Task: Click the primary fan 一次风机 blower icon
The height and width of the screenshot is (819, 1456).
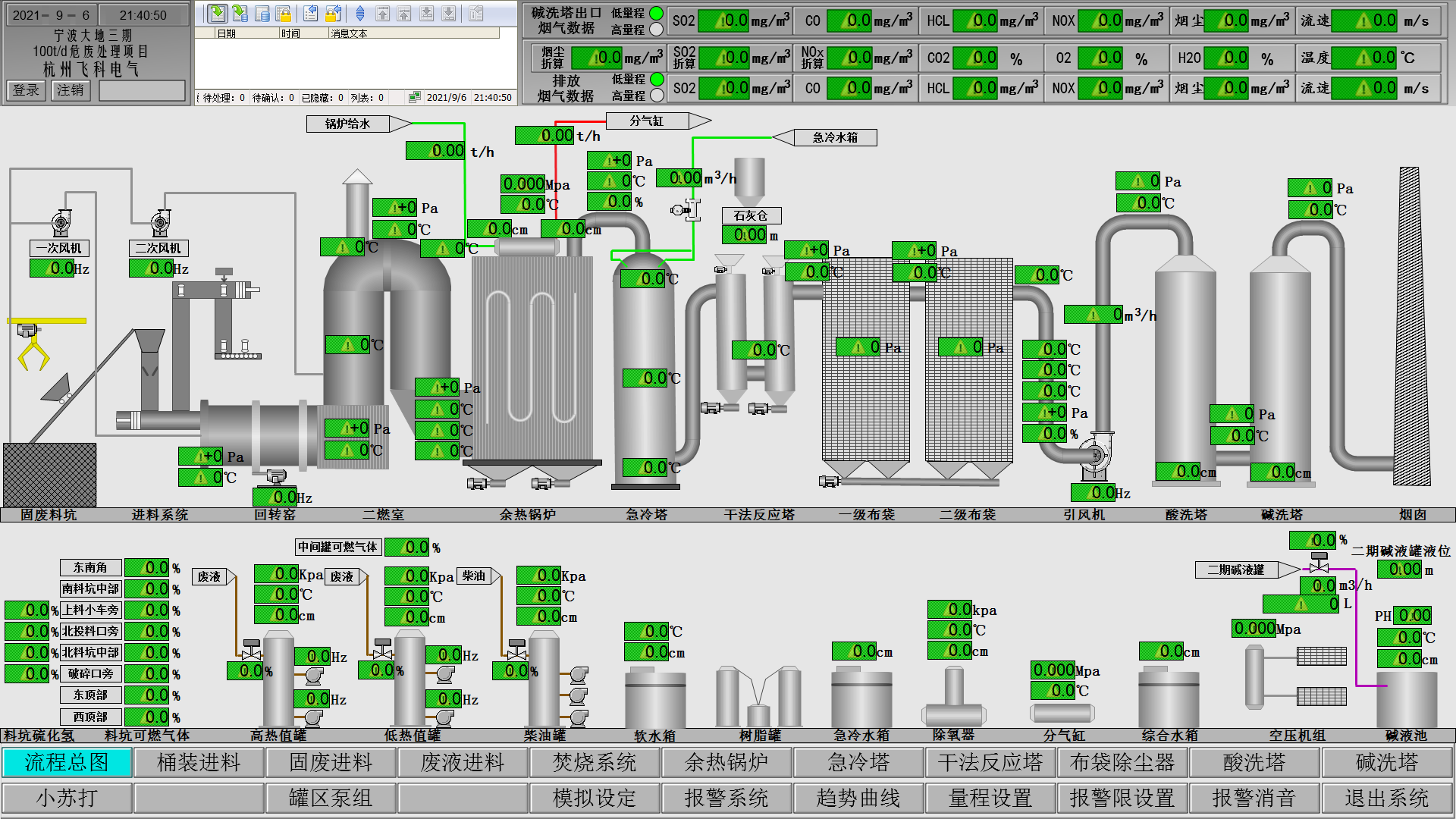Action: (61, 223)
